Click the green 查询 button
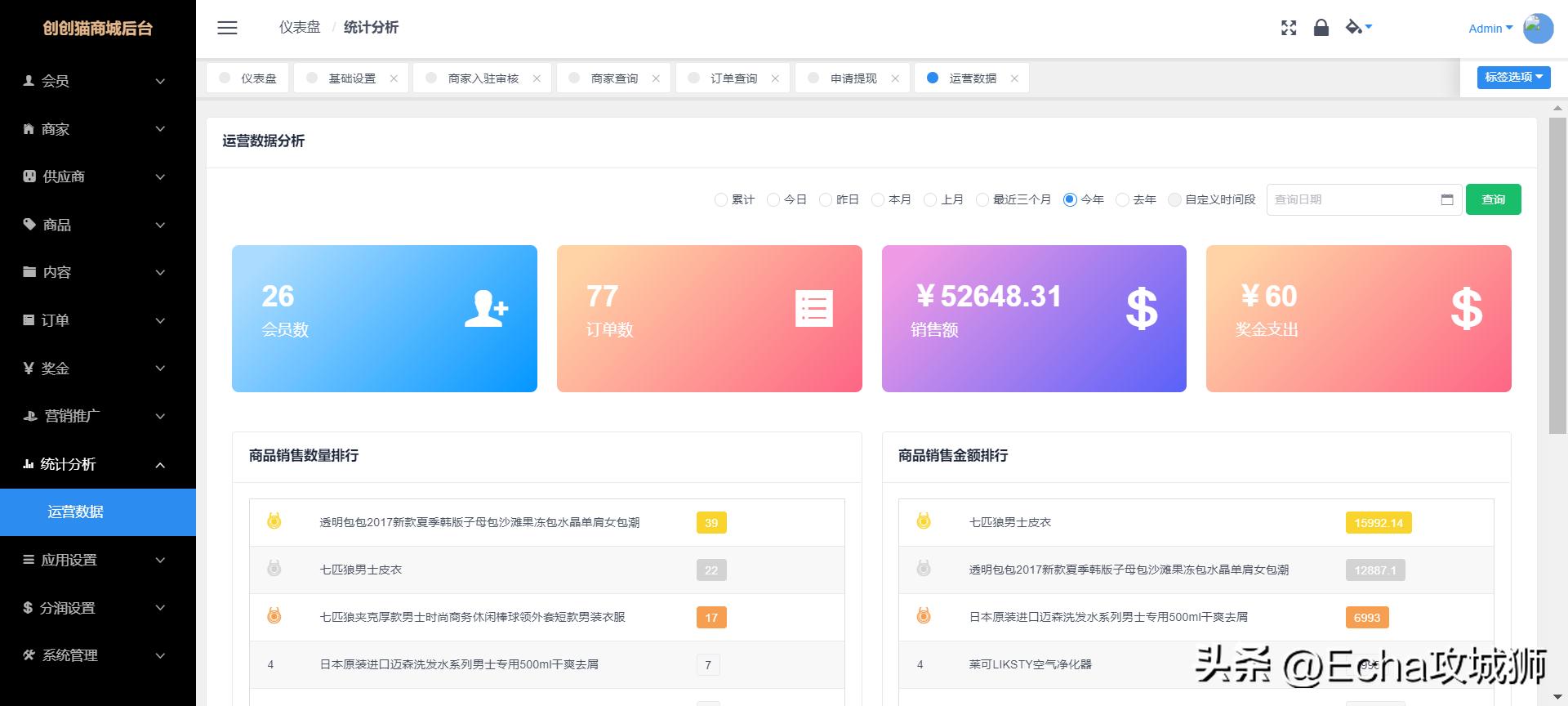Screen dimensions: 1568x706 (1493, 199)
